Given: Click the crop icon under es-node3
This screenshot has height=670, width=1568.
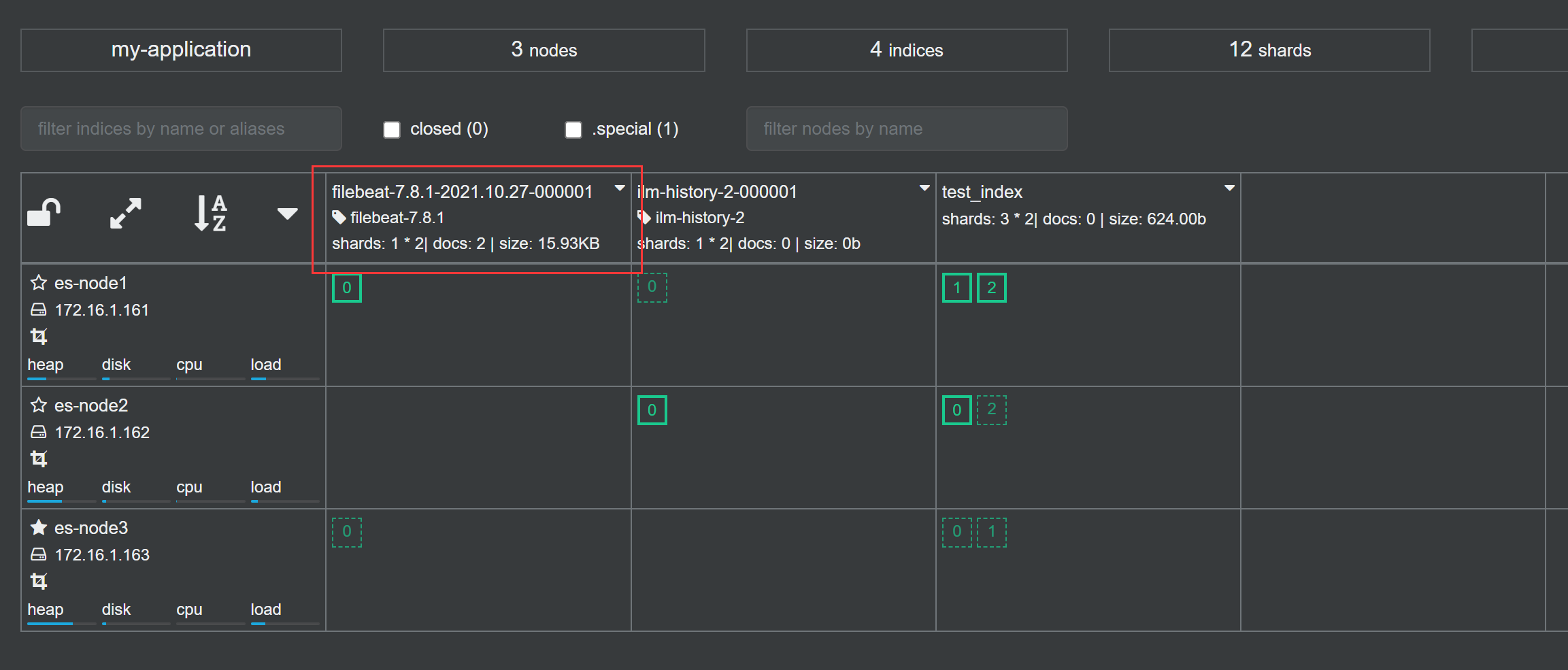Looking at the screenshot, I should pos(39,581).
